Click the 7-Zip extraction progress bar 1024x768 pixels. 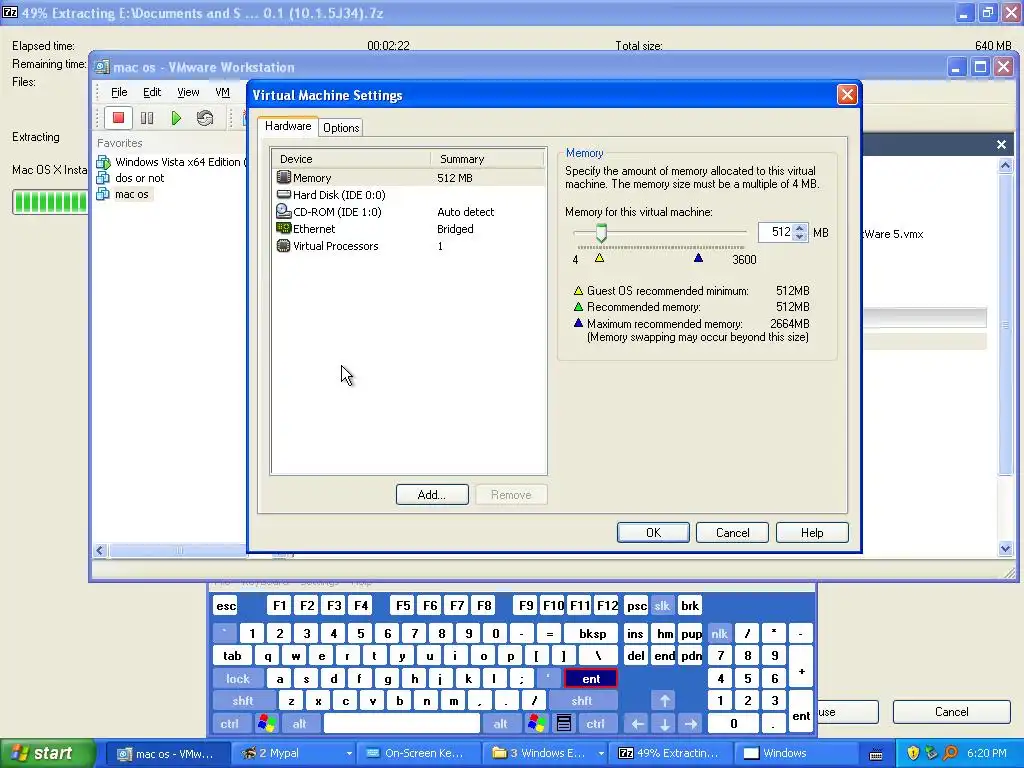coord(50,201)
